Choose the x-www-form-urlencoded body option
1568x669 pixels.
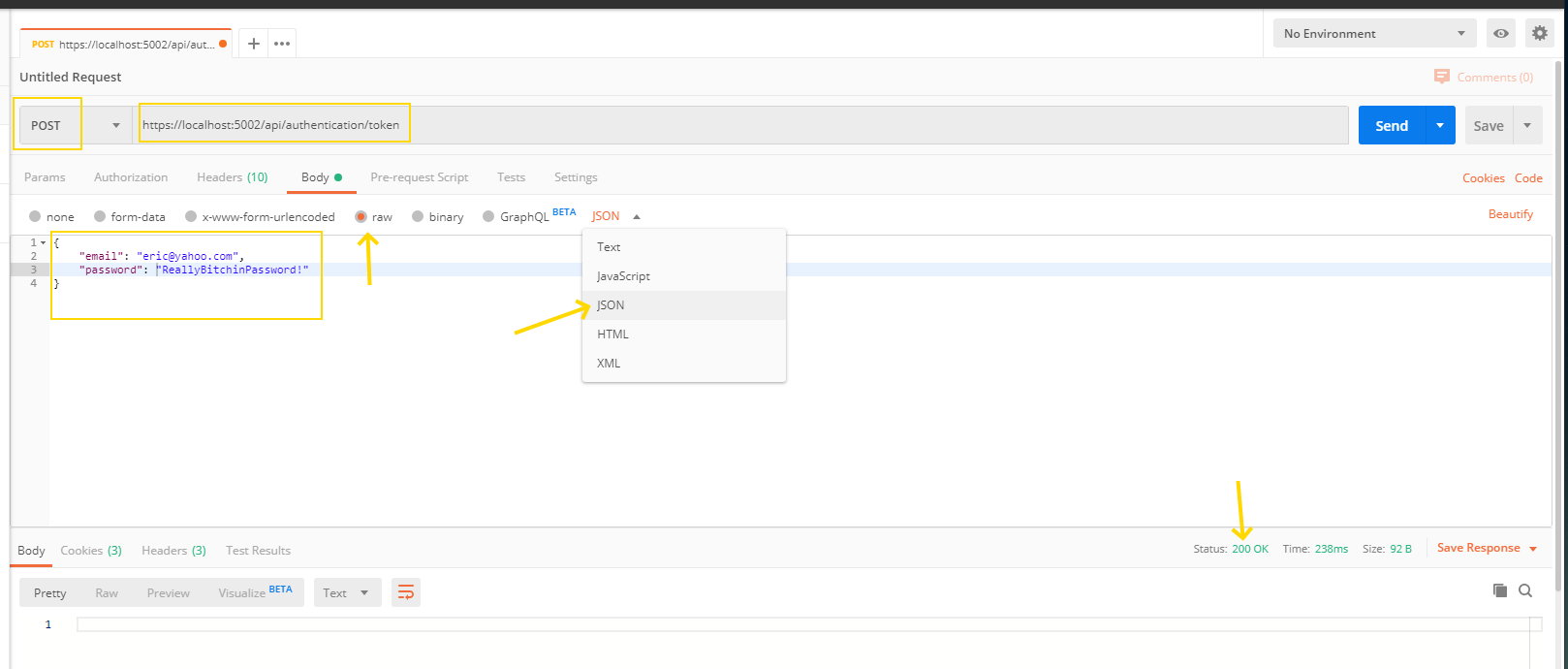tap(191, 216)
